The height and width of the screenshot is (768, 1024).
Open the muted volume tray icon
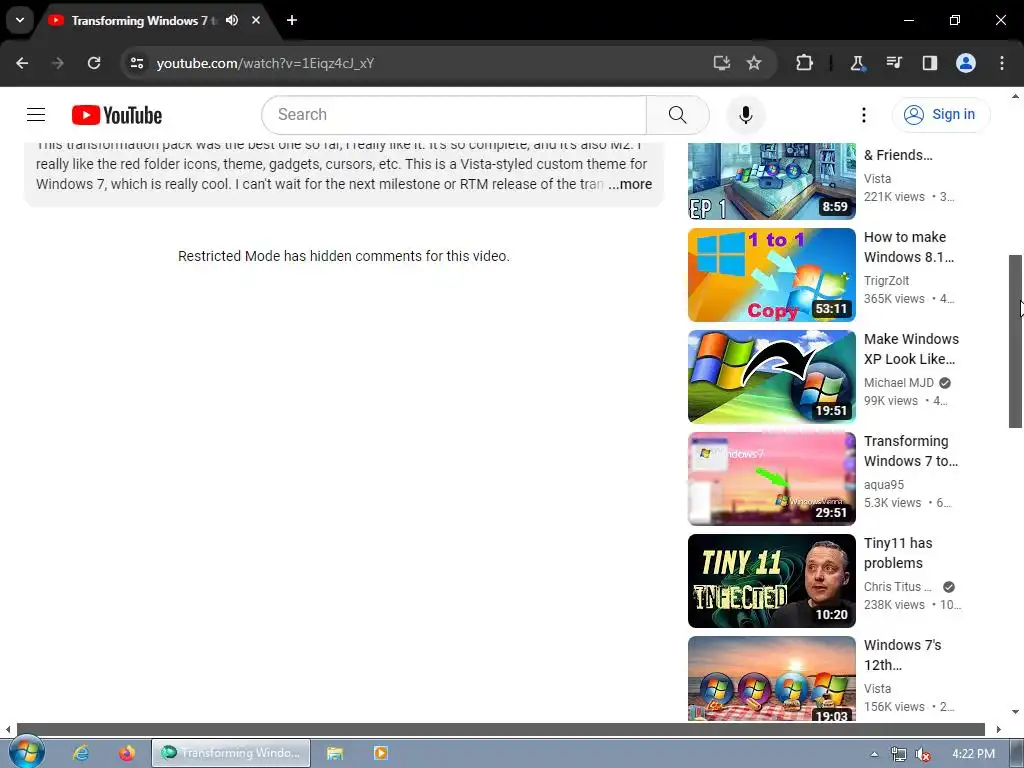923,754
